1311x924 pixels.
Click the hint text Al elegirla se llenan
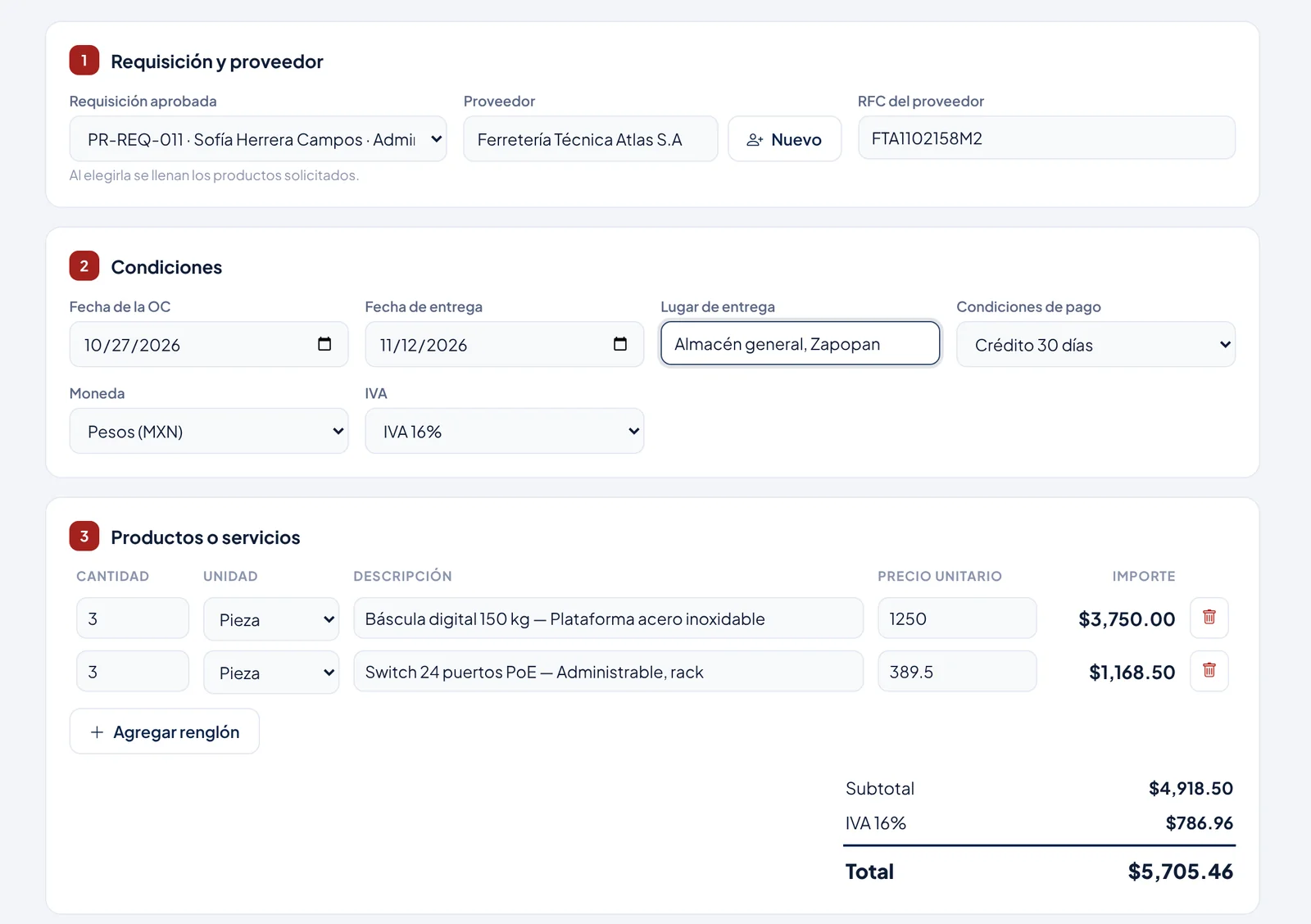214,175
